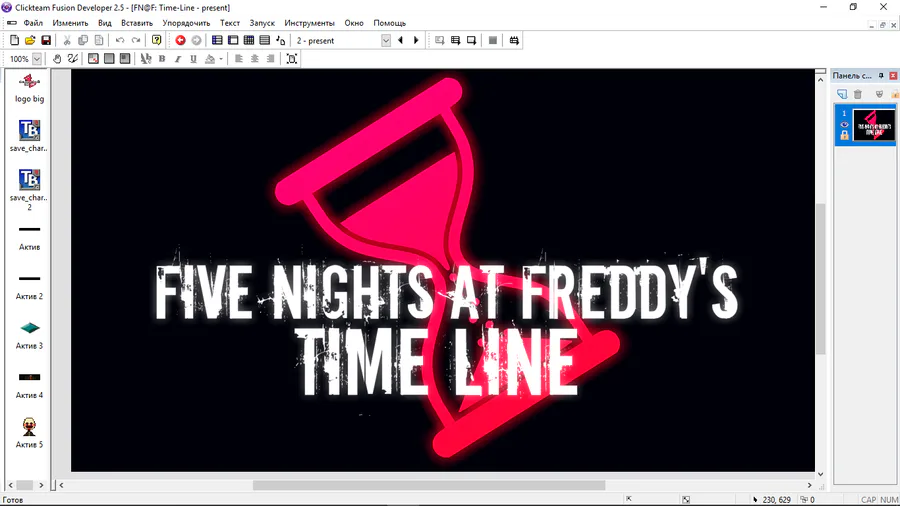Image resolution: width=900 pixels, height=506 pixels.
Task: Open the Event editor grid icon
Action: tap(249, 40)
